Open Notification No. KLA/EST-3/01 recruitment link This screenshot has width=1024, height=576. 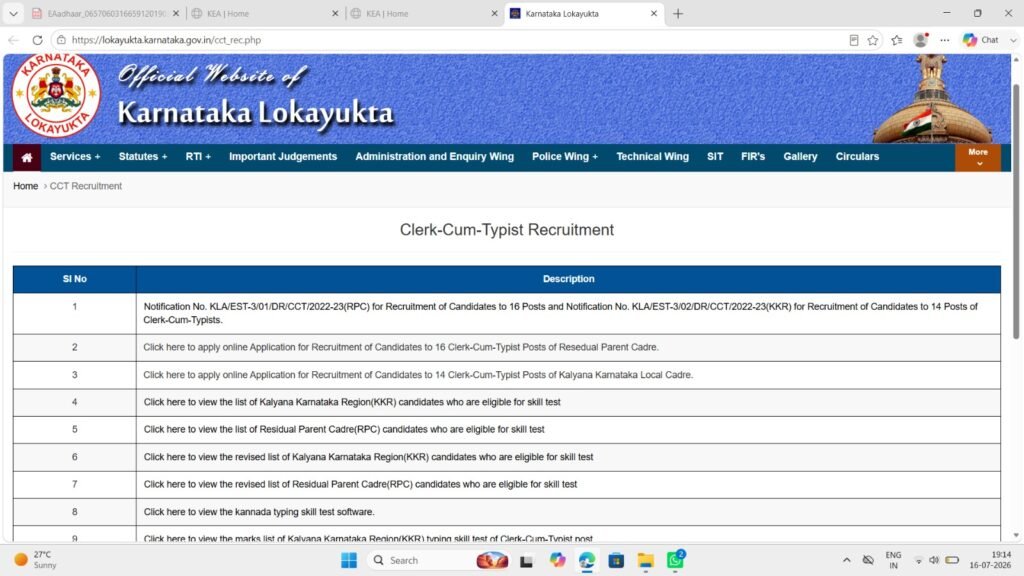pyautogui.click(x=560, y=313)
